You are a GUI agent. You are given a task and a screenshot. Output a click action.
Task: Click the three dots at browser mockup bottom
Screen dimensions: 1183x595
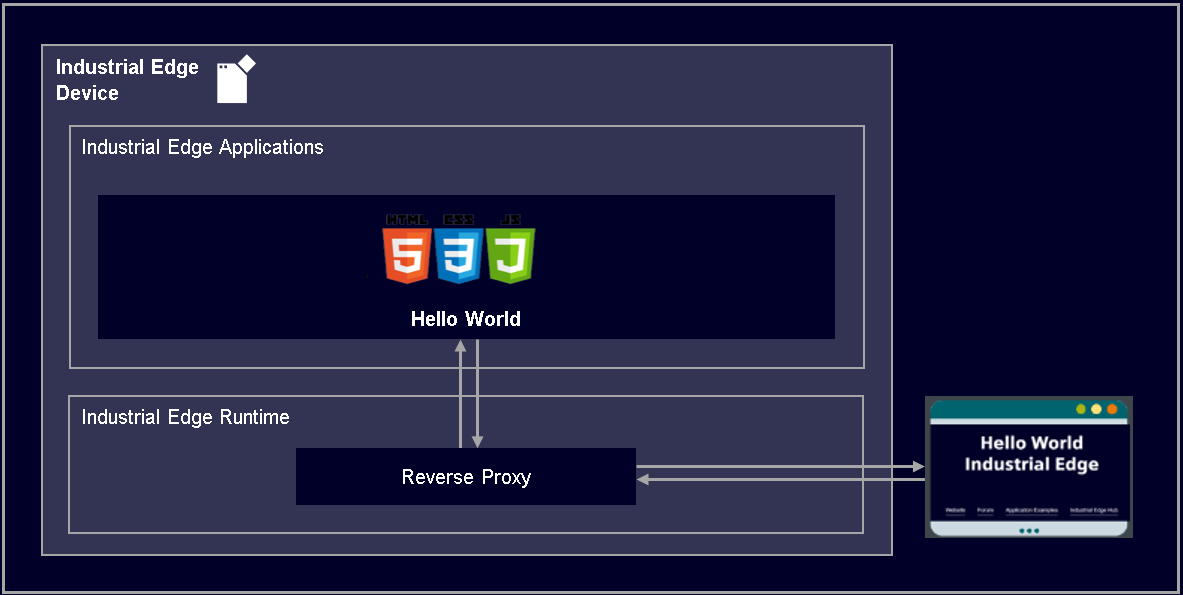click(1029, 531)
